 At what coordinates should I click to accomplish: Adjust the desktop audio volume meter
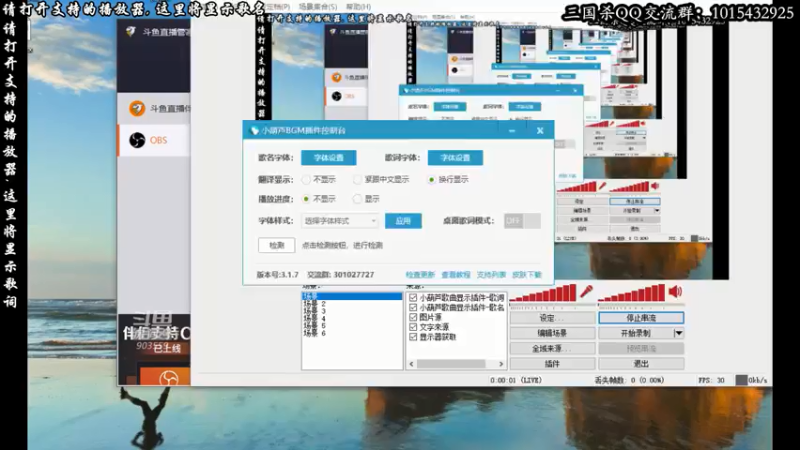pyautogui.click(x=632, y=293)
